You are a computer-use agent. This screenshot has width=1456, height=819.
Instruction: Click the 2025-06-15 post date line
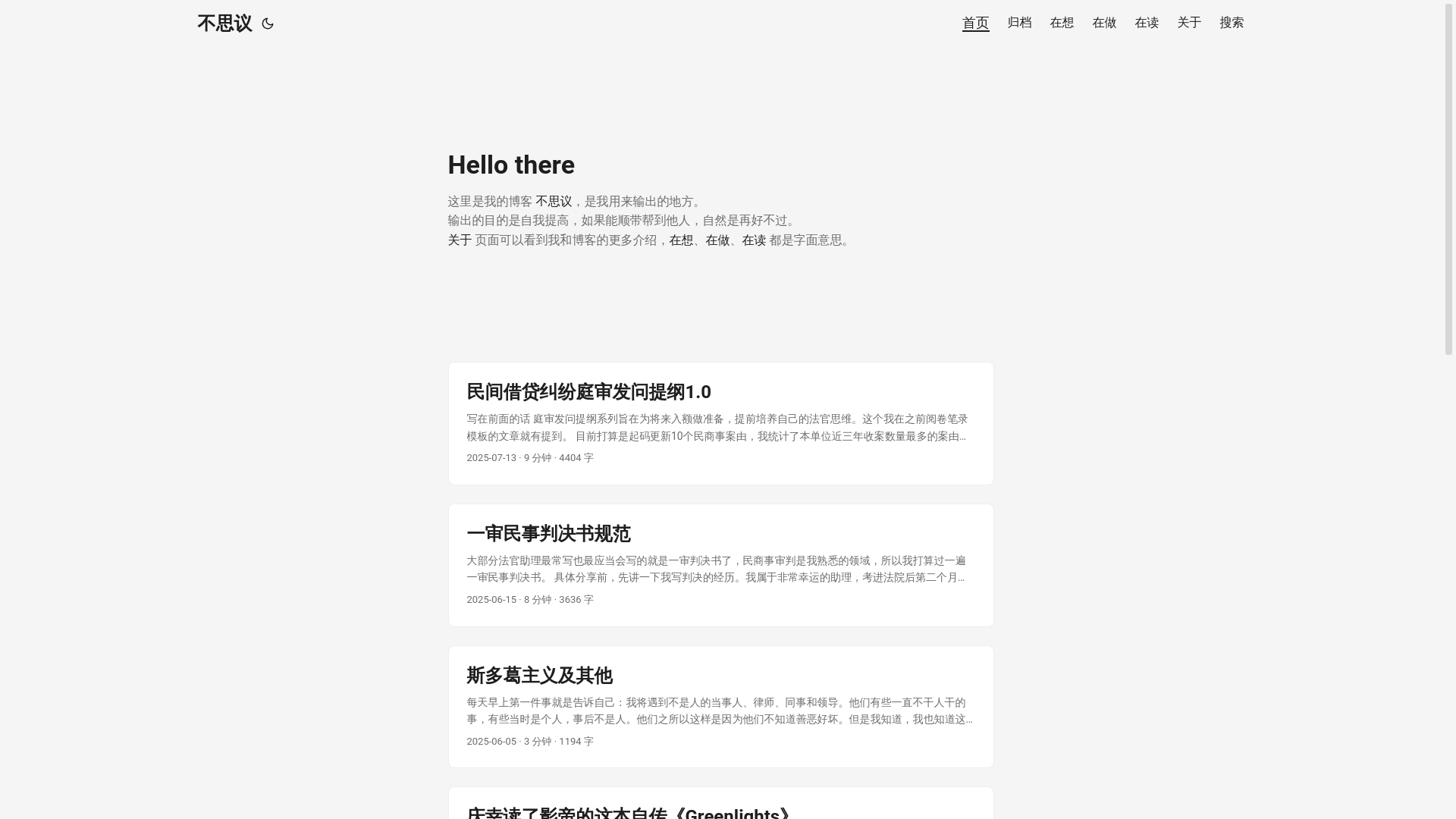pos(530,600)
